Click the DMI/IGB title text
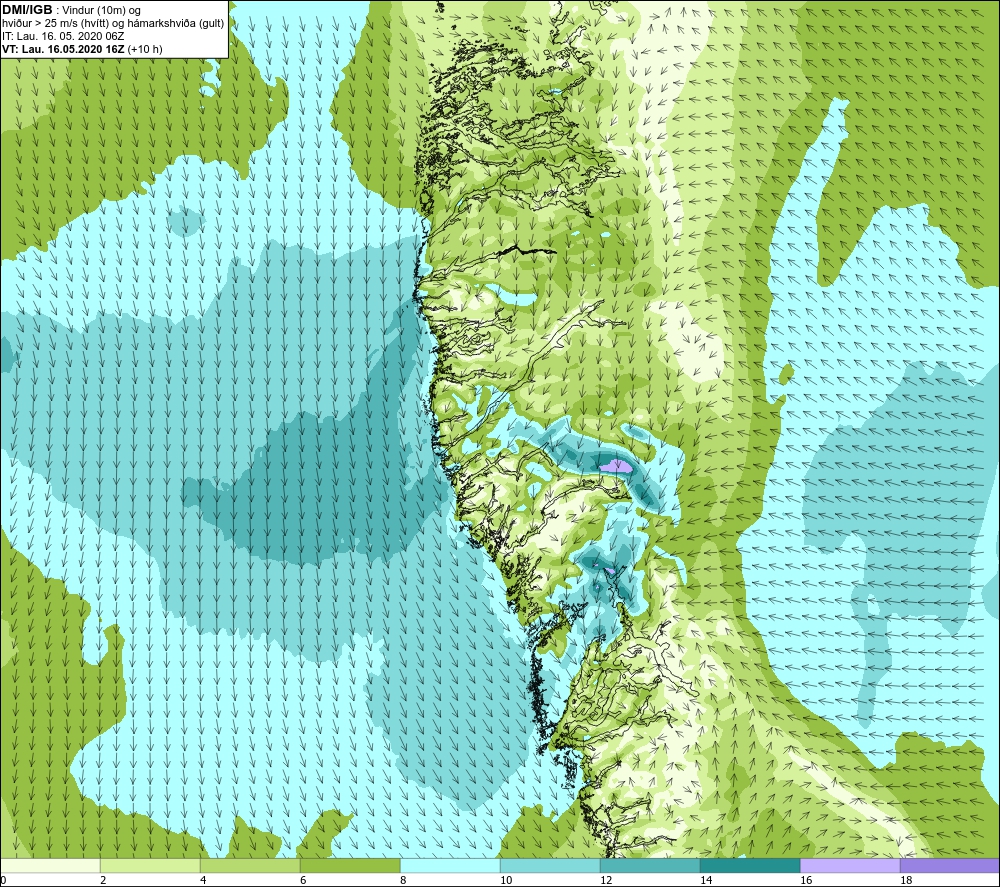Screen dimensions: 1000x887 coord(27,10)
